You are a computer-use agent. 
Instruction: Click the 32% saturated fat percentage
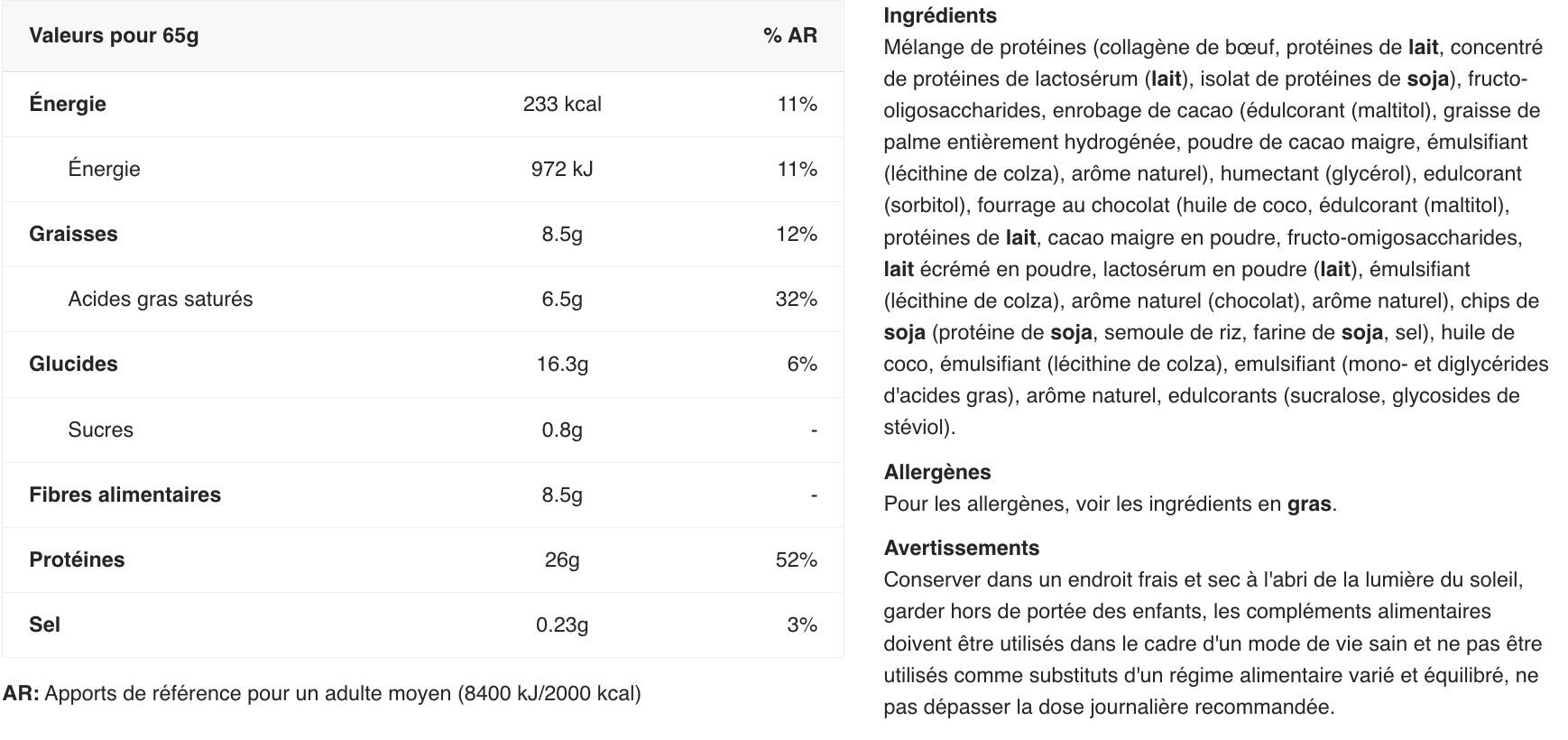796,299
